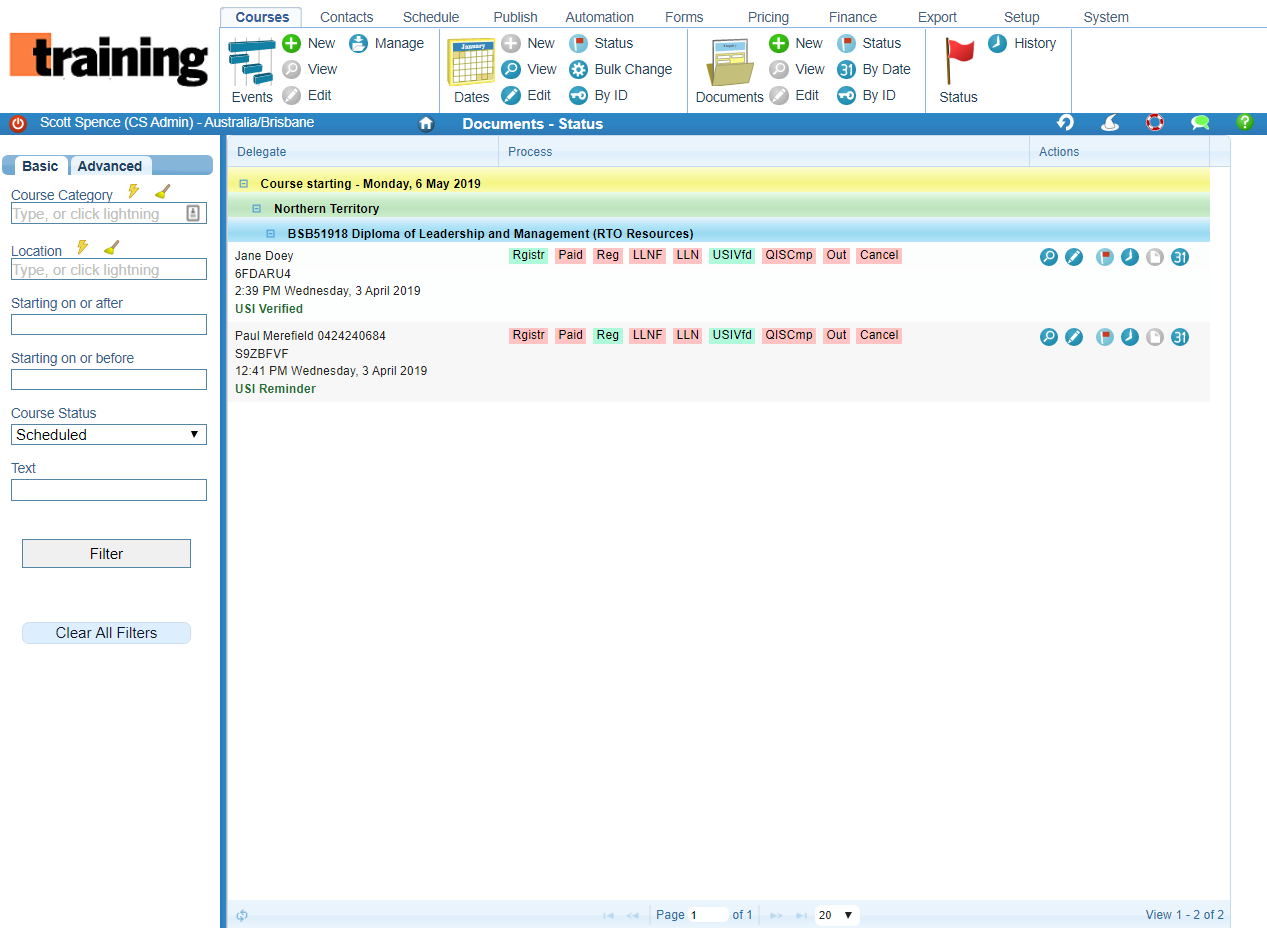Open History from the ribbon
Screen dimensions: 1267x928
1022,43
